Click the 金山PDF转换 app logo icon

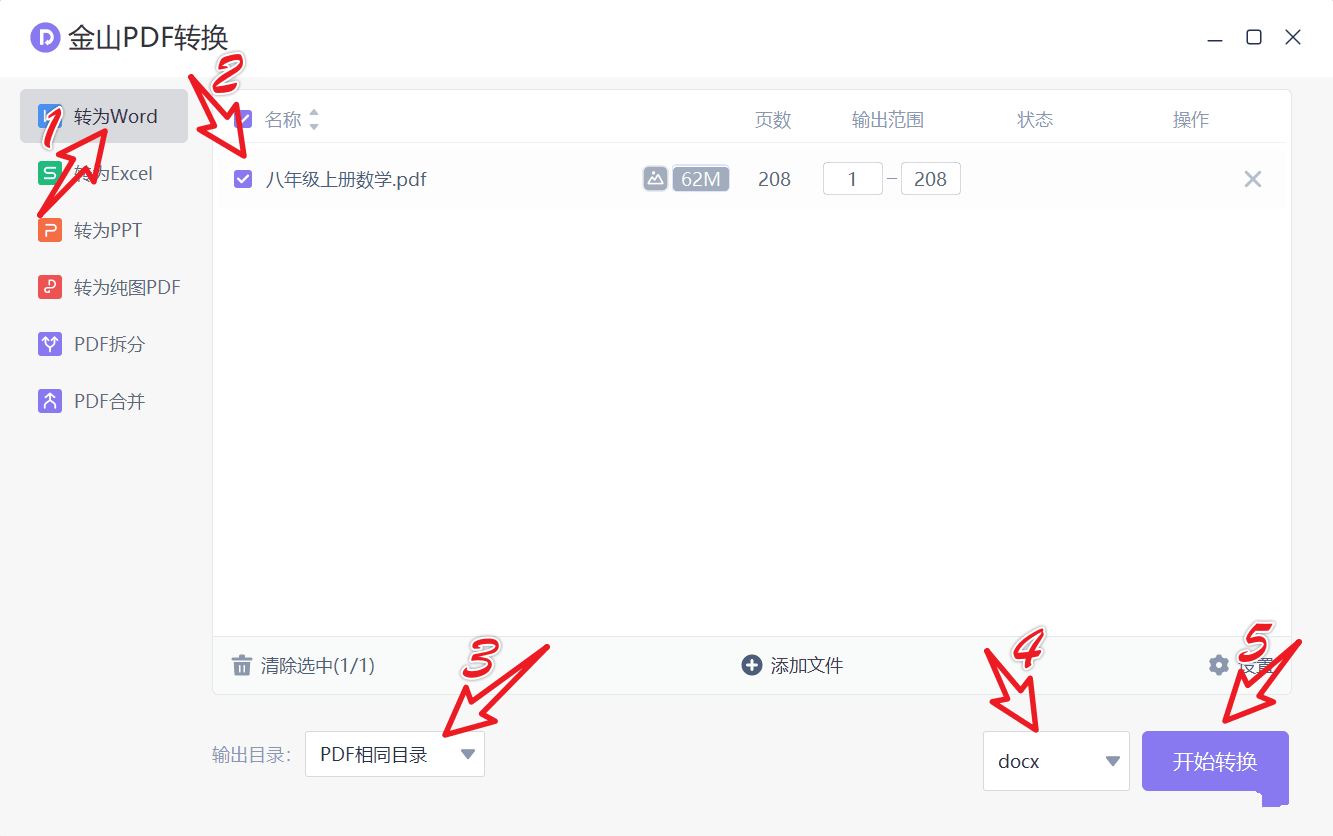(46, 38)
